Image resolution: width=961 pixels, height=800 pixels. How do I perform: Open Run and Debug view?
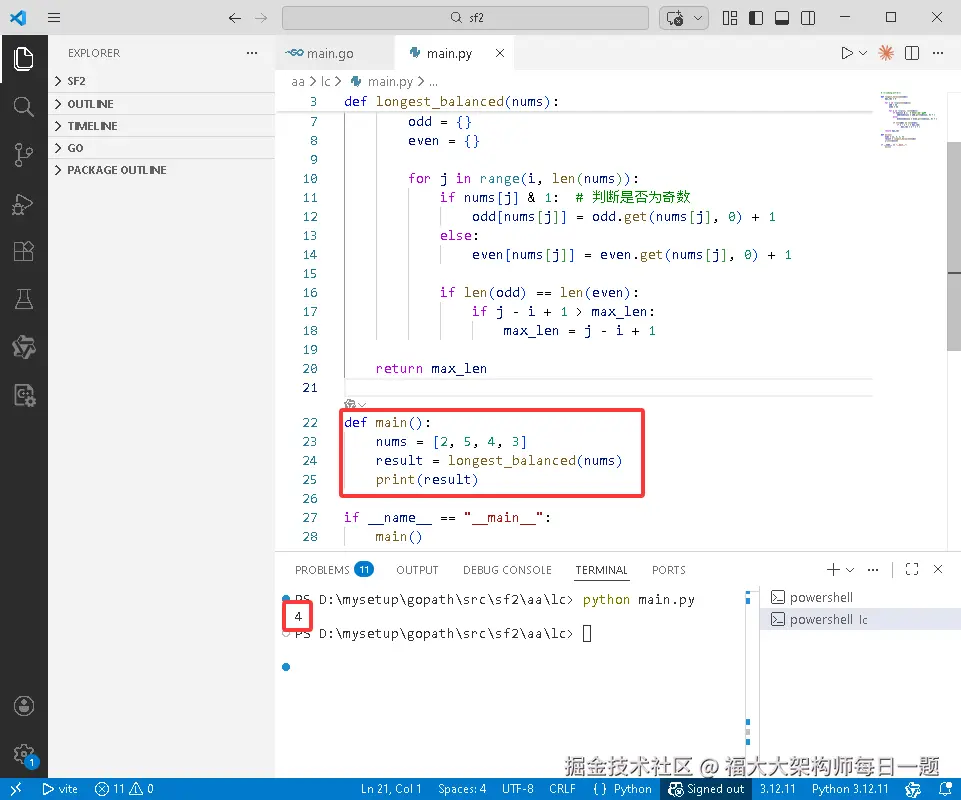23,204
